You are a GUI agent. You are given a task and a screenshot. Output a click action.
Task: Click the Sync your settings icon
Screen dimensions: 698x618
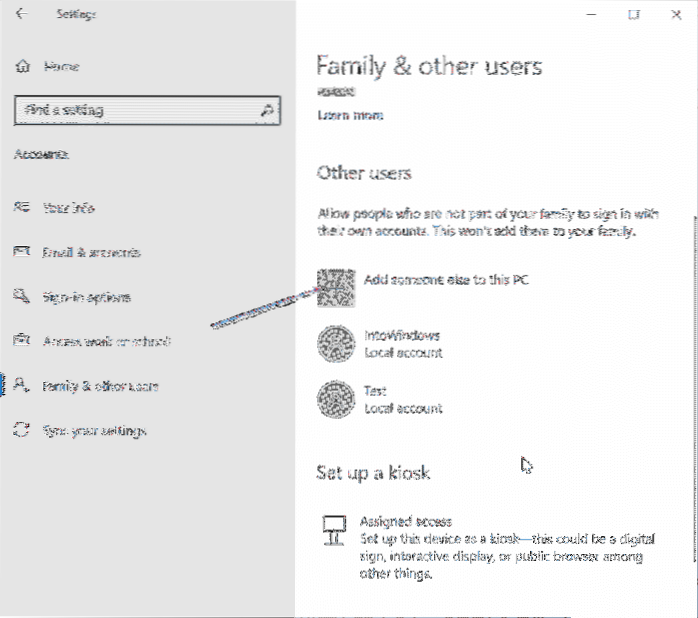click(x=22, y=431)
